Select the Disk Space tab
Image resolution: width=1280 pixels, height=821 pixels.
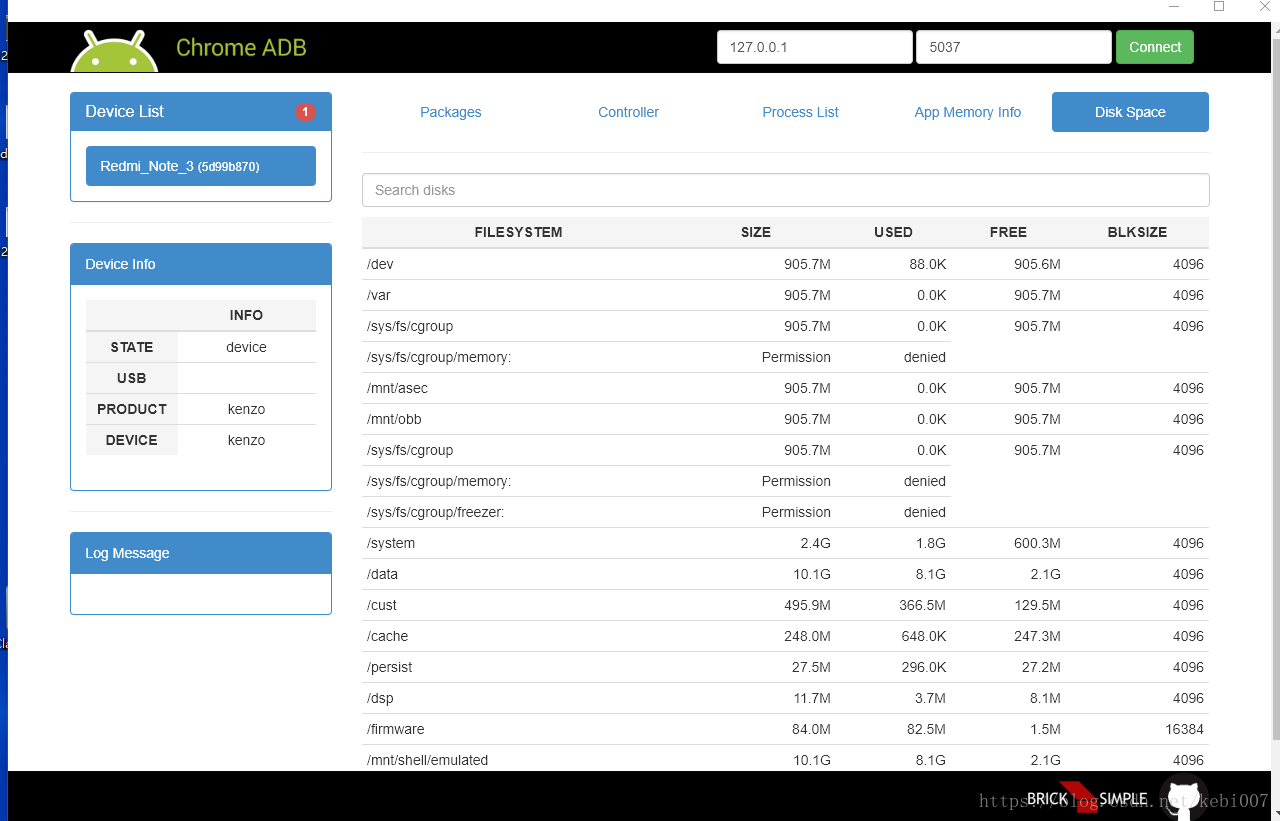pos(1130,112)
